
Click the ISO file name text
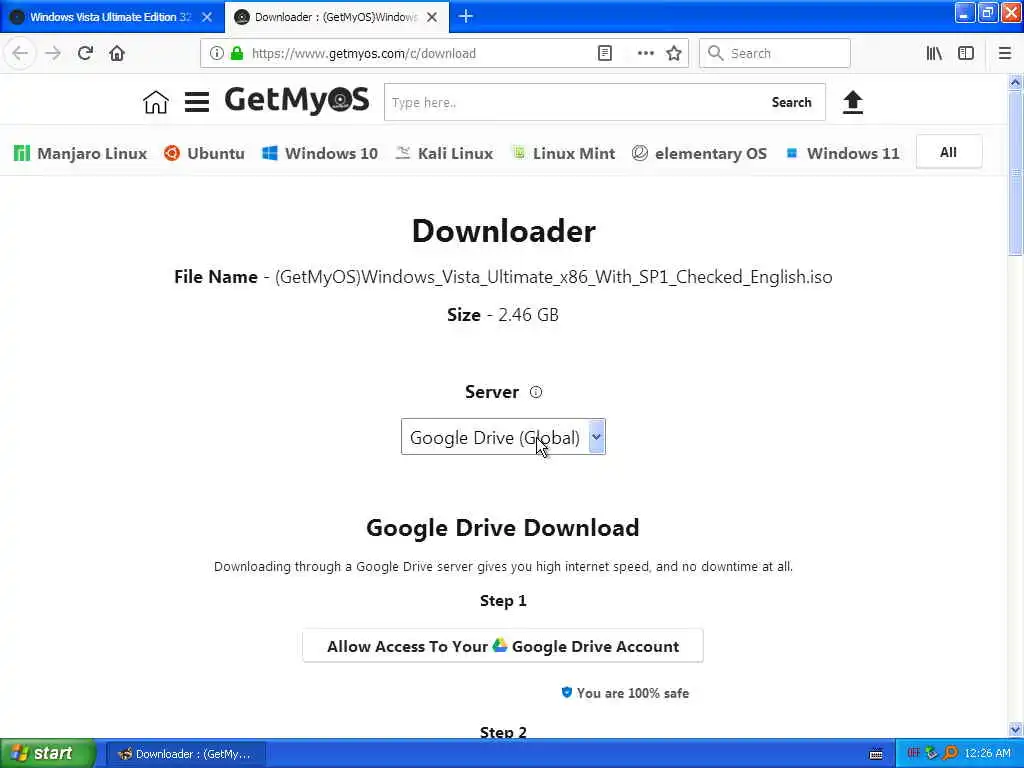[x=554, y=277]
